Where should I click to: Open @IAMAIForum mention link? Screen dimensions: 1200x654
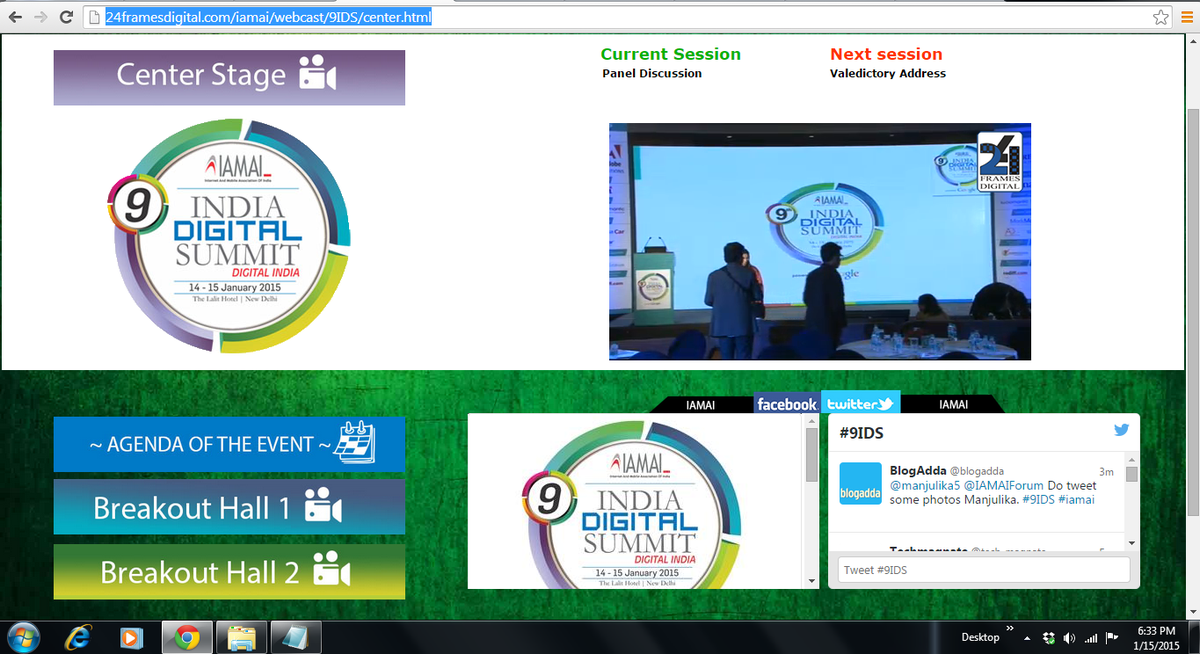coord(1004,485)
